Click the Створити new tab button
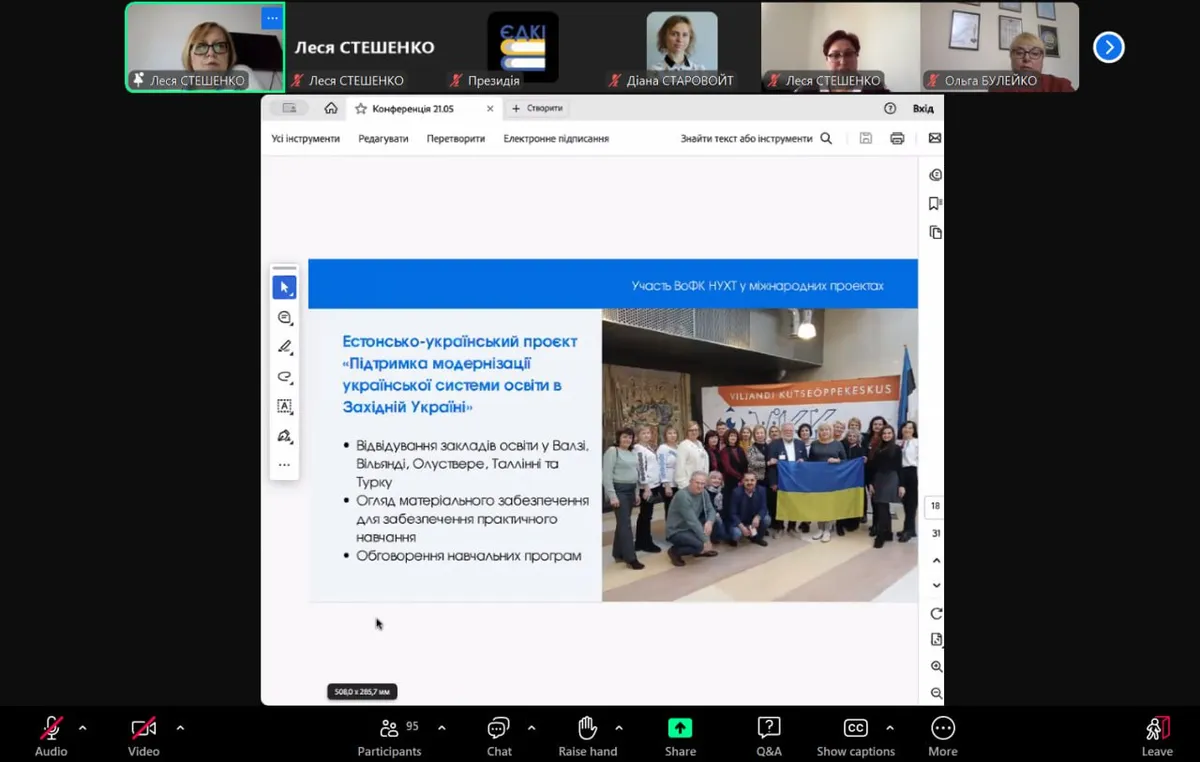 tap(538, 108)
